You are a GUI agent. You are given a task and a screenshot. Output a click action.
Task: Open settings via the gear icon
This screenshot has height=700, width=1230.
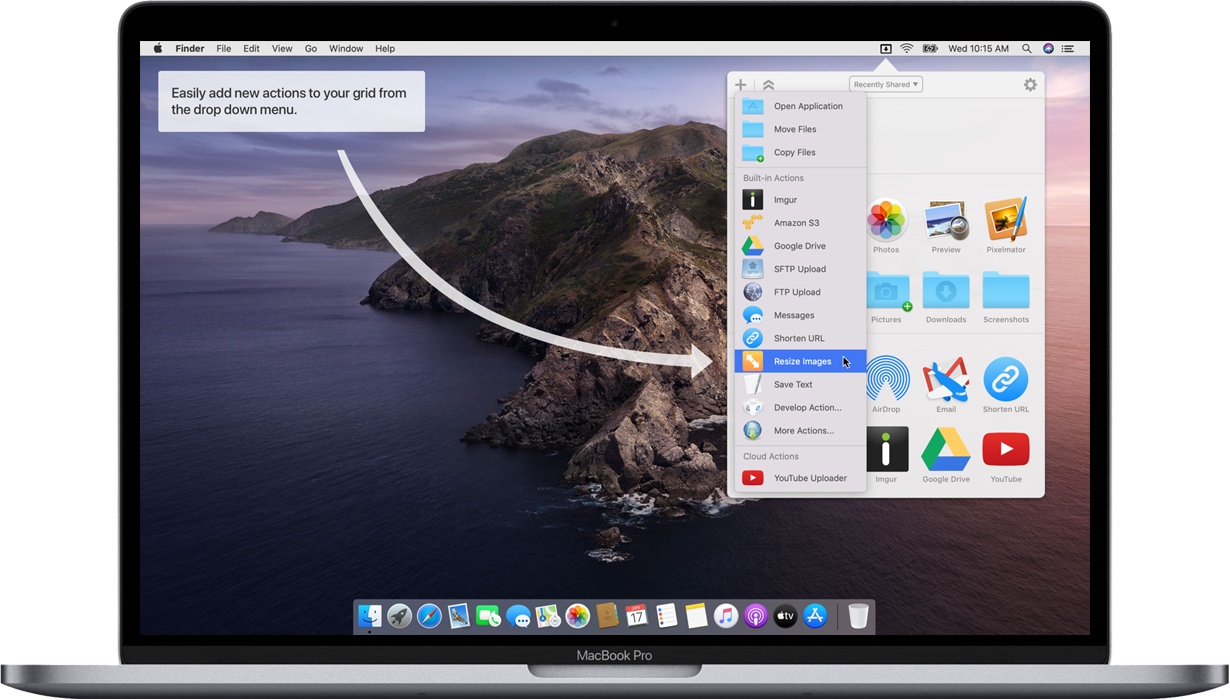[1030, 84]
